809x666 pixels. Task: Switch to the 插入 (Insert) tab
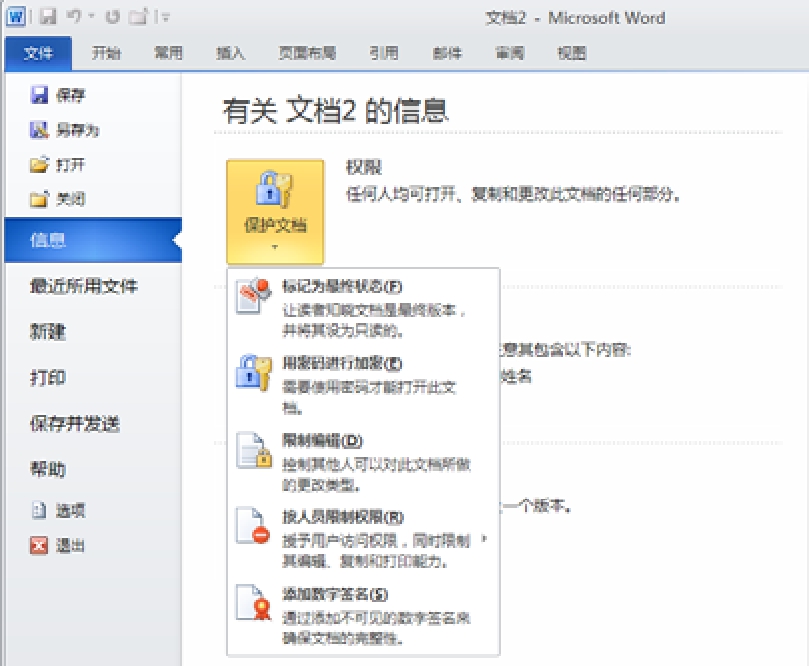230,53
